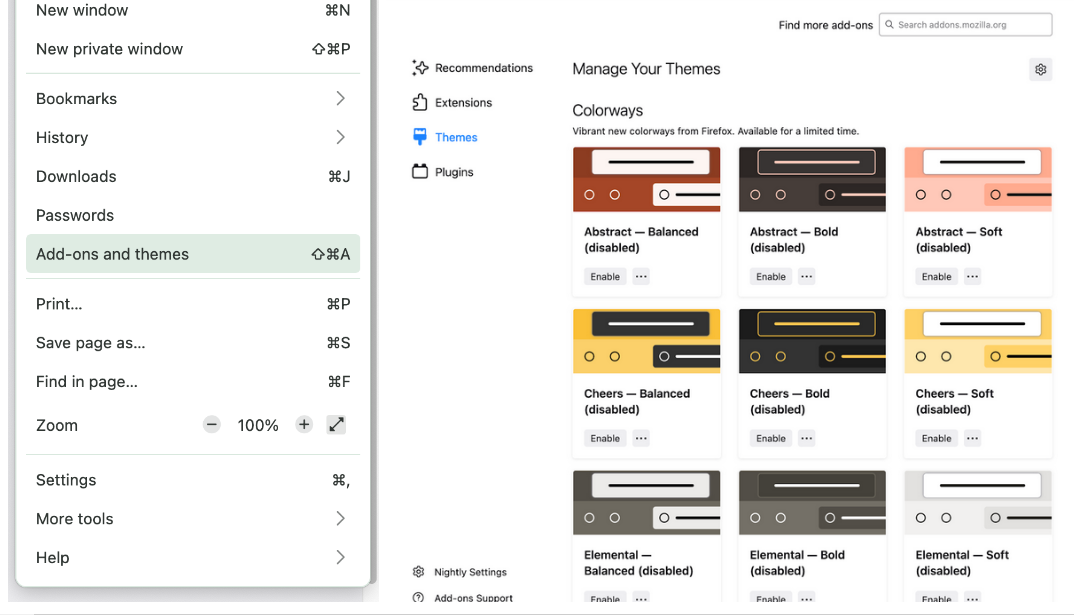
Task: Click the Elemental — Soft theme preview
Action: coord(978,503)
